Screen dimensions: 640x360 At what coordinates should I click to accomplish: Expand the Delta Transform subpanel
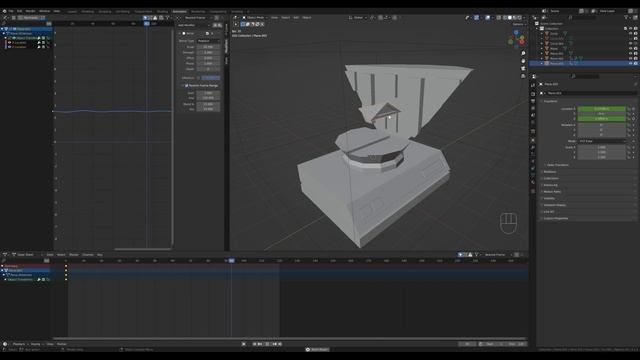557,165
